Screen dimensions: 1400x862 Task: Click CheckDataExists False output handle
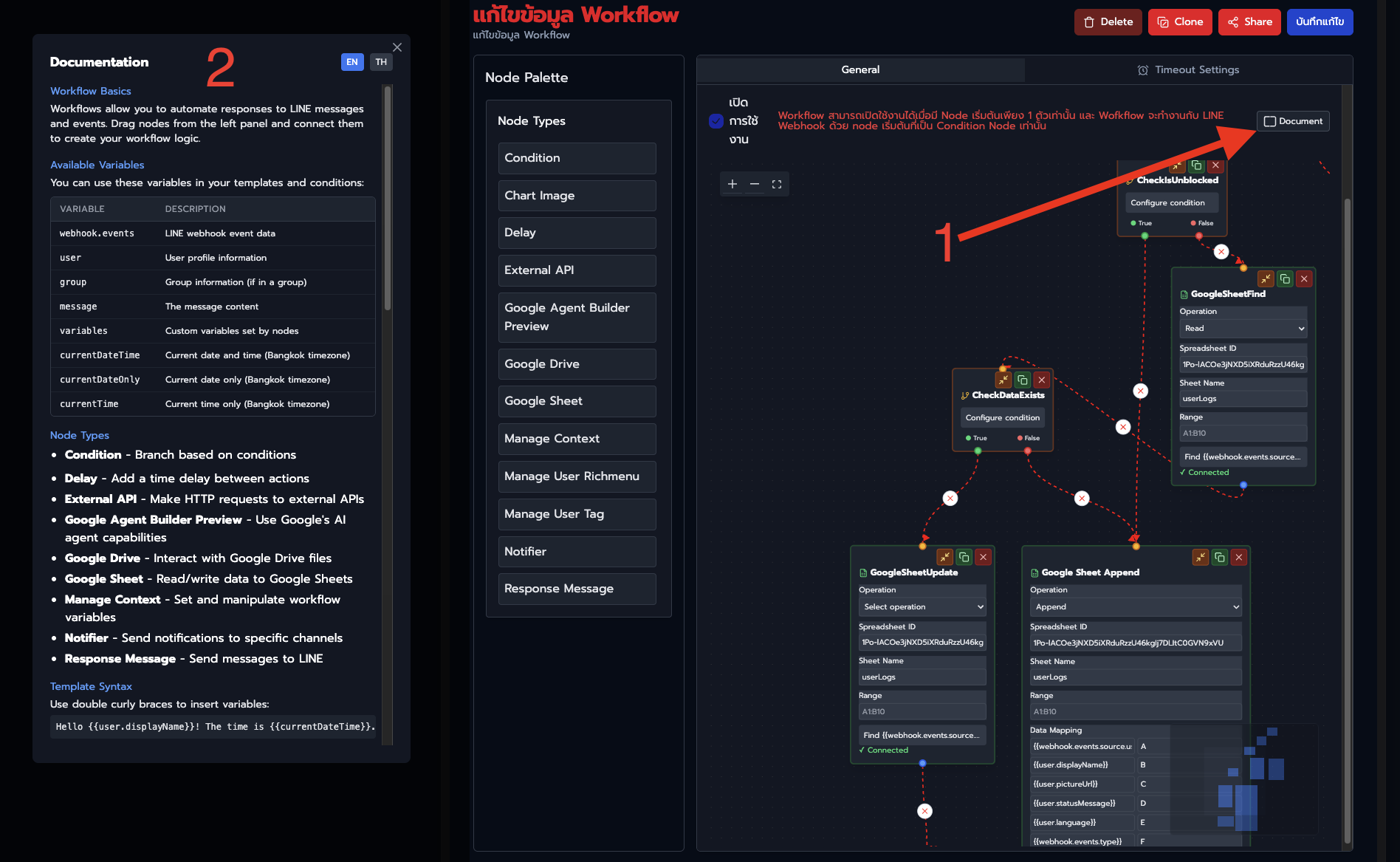click(x=1027, y=451)
